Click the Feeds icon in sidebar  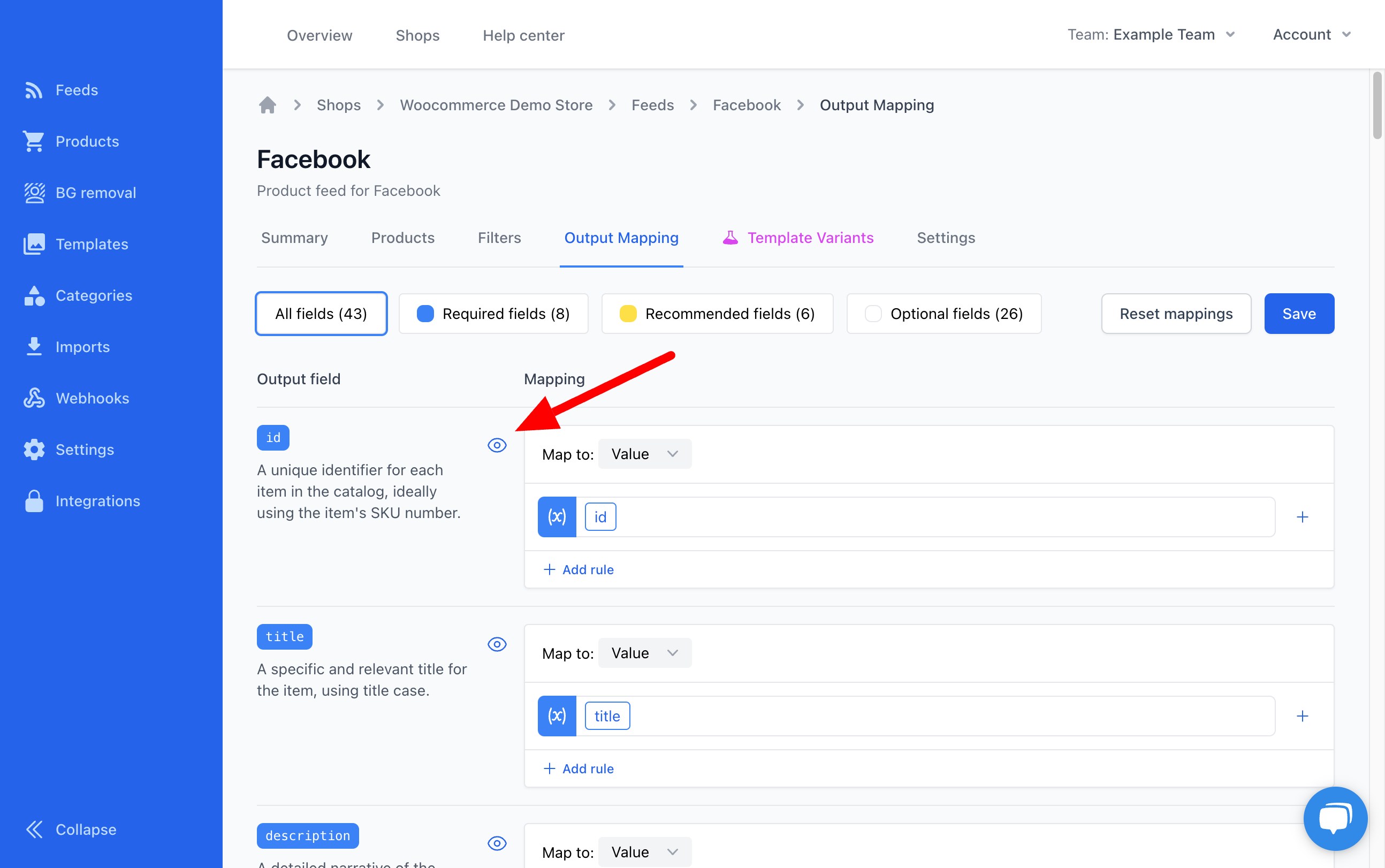pyautogui.click(x=35, y=89)
